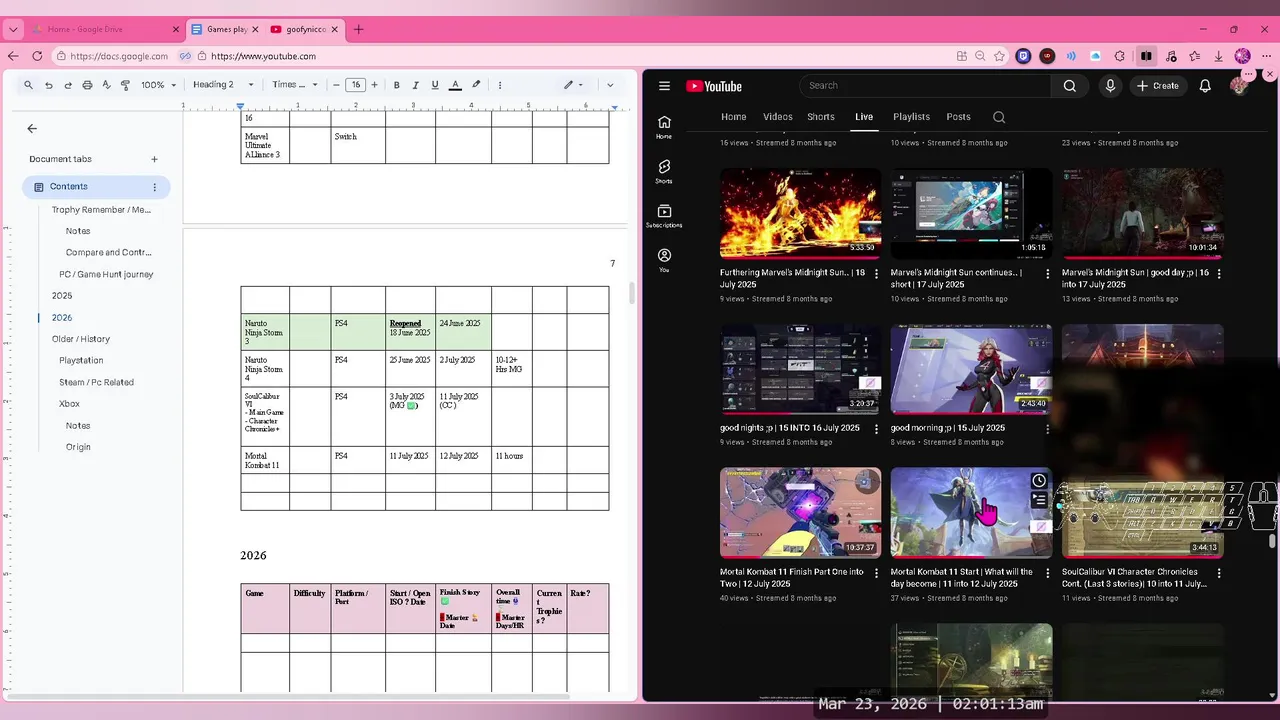Jump to Playstation outline heading
The image size is (1280, 720).
click(81, 361)
